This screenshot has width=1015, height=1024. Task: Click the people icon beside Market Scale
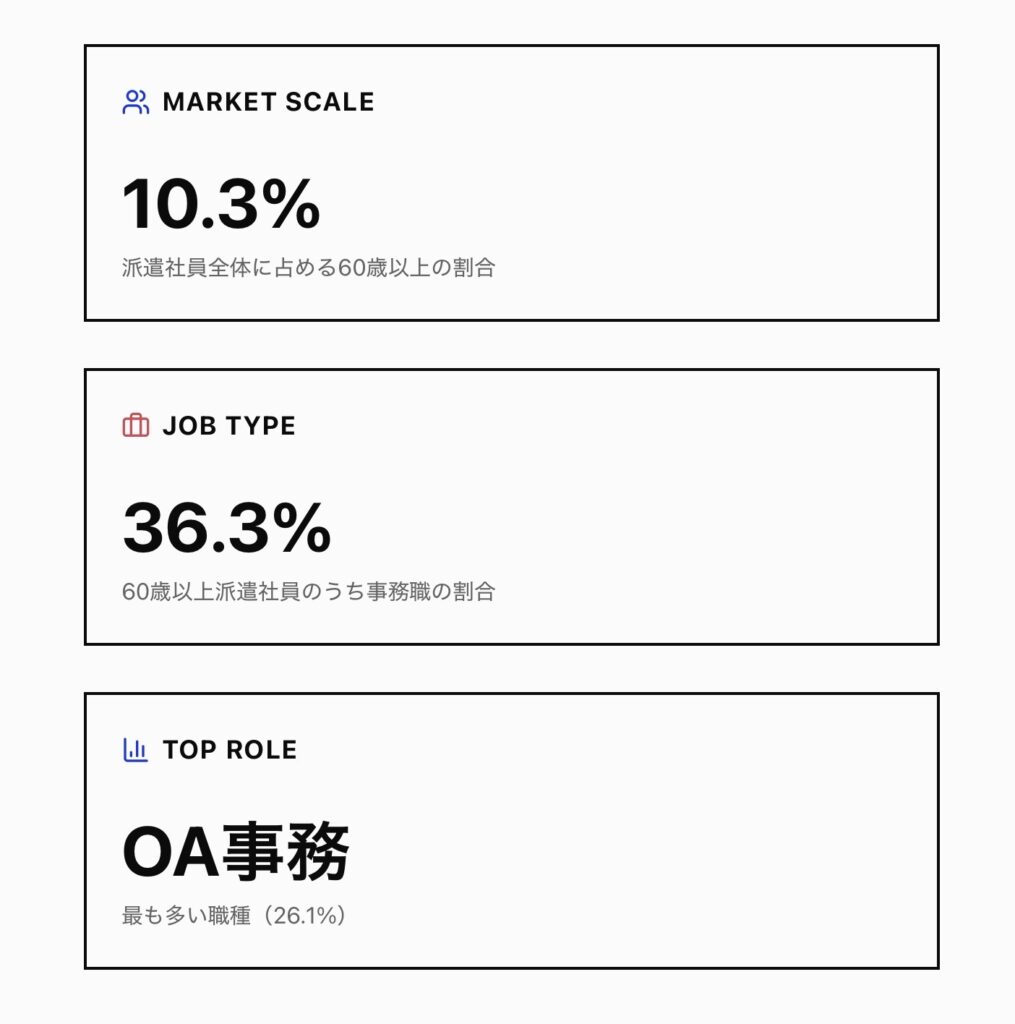135,102
